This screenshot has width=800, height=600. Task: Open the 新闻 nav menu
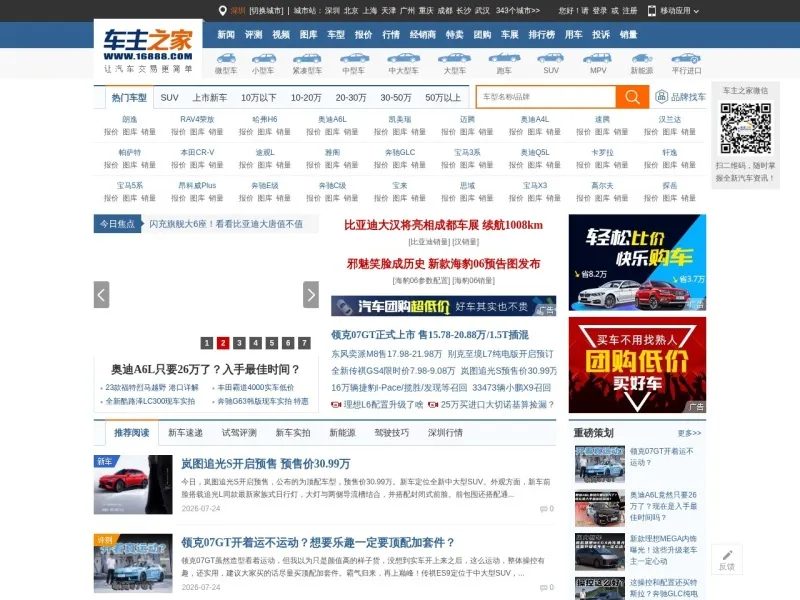click(226, 35)
